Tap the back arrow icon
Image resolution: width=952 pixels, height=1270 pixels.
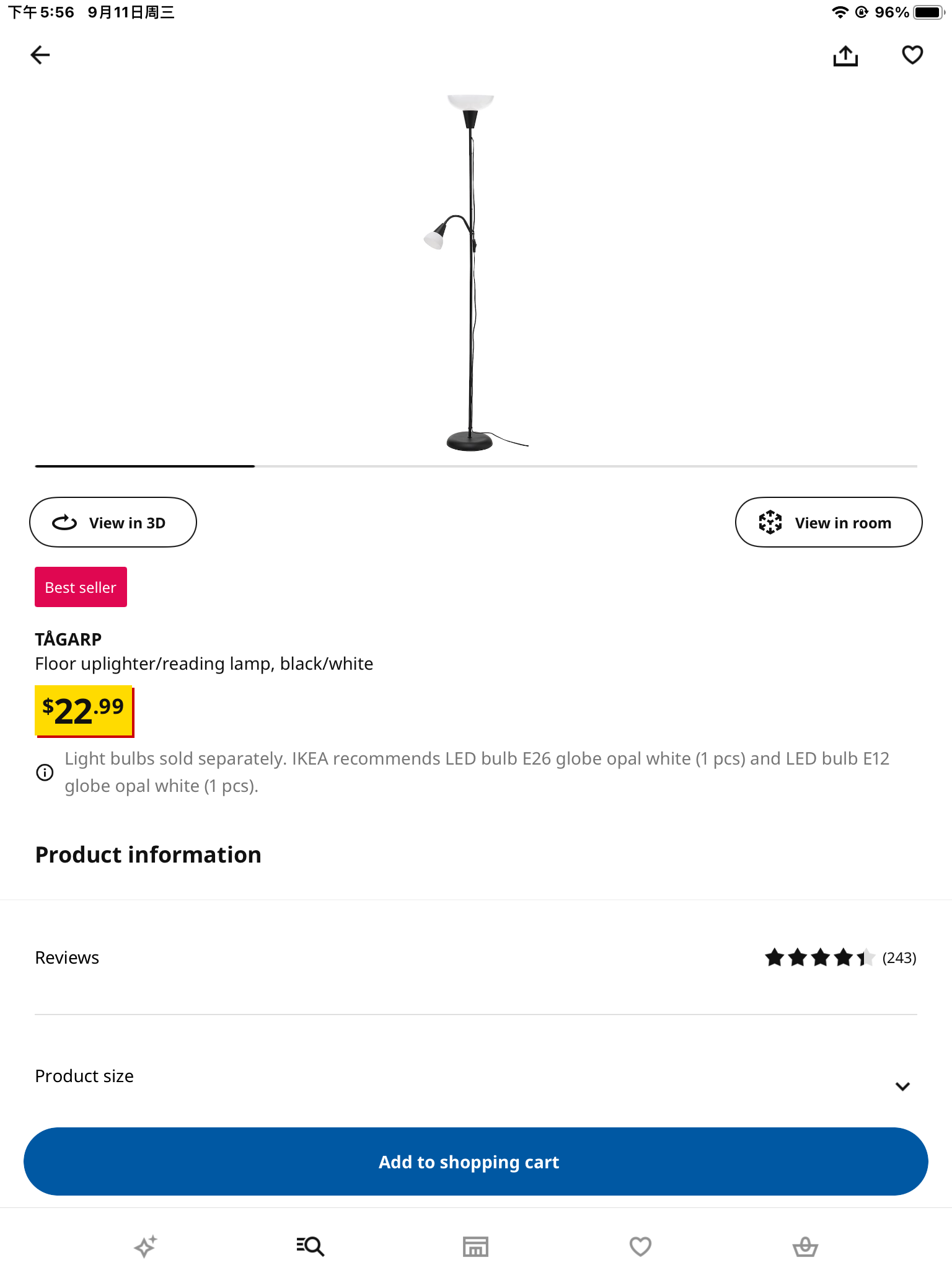(40, 55)
